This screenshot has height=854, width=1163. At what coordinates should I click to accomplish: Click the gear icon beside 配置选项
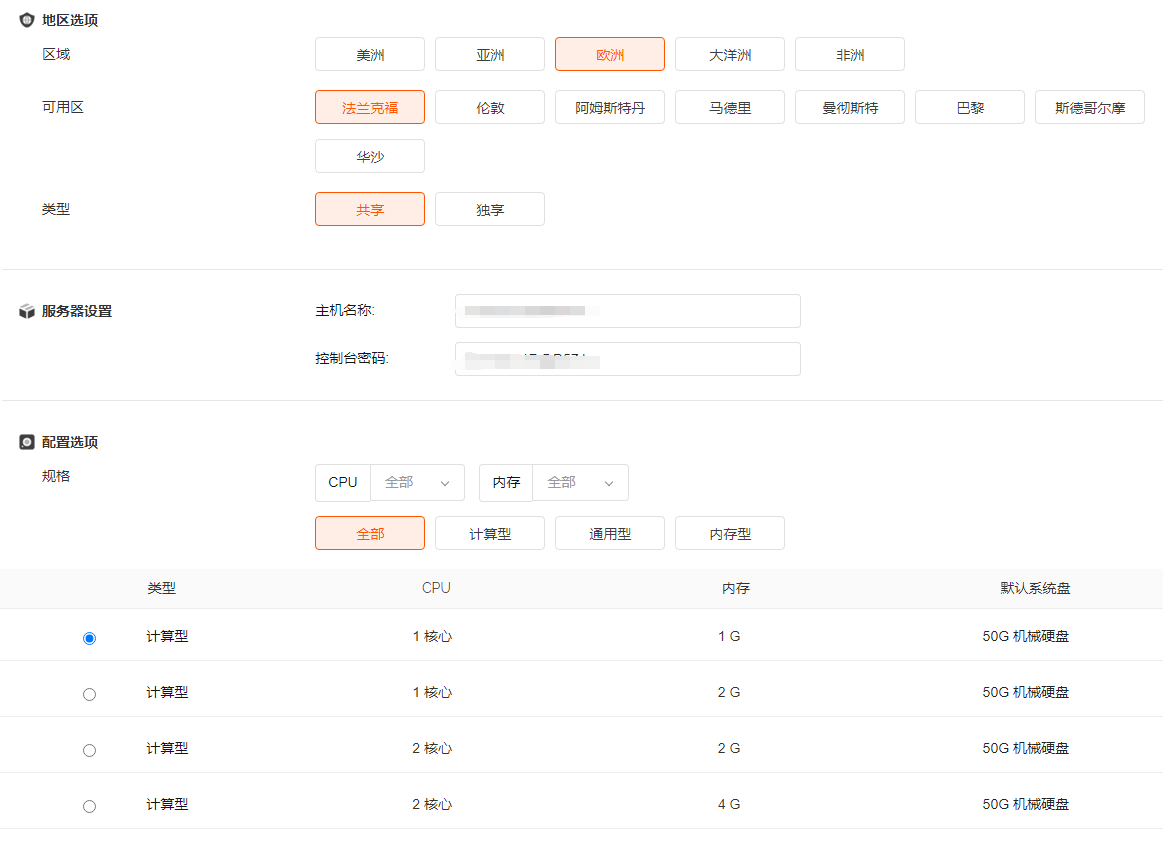pos(27,442)
